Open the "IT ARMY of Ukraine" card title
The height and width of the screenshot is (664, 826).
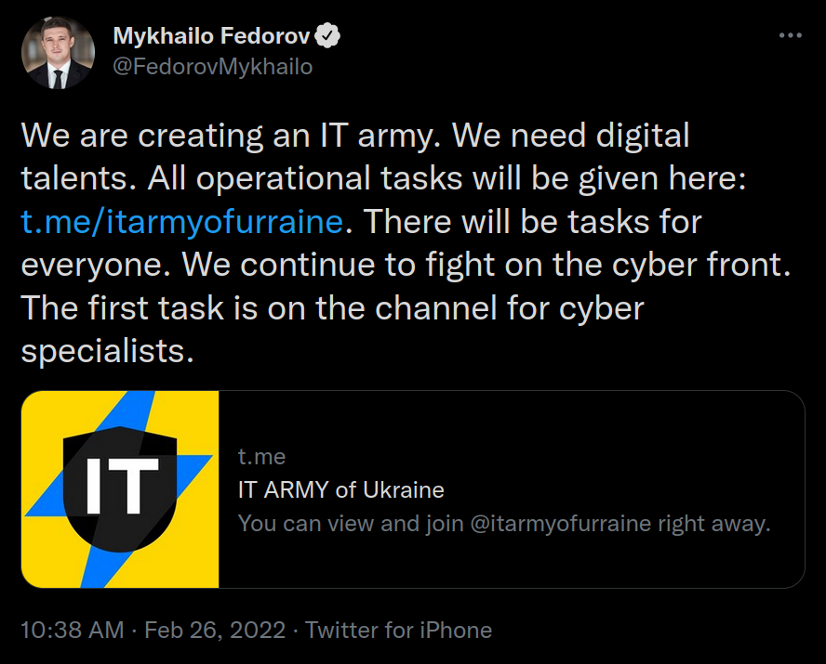coord(341,490)
